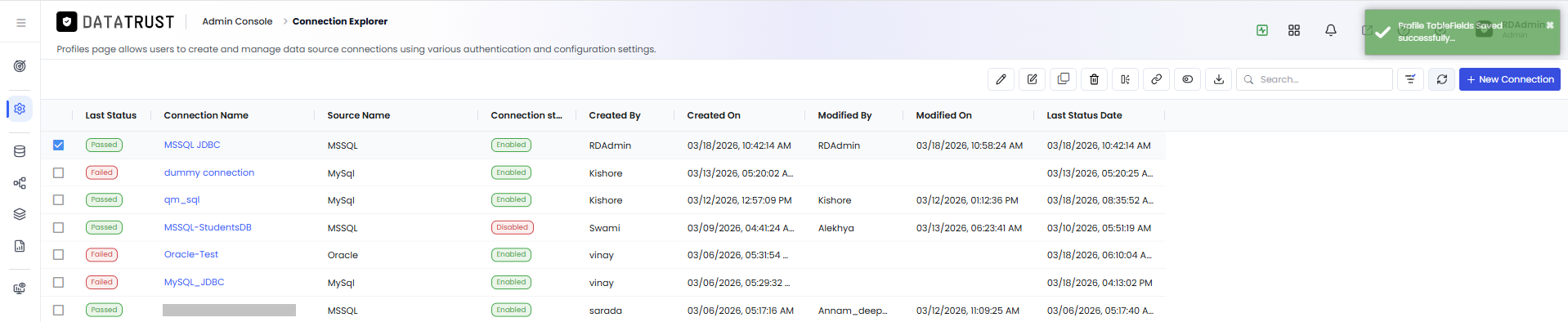Click the duplicate connection icon
The height and width of the screenshot is (322, 1568).
(1063, 79)
